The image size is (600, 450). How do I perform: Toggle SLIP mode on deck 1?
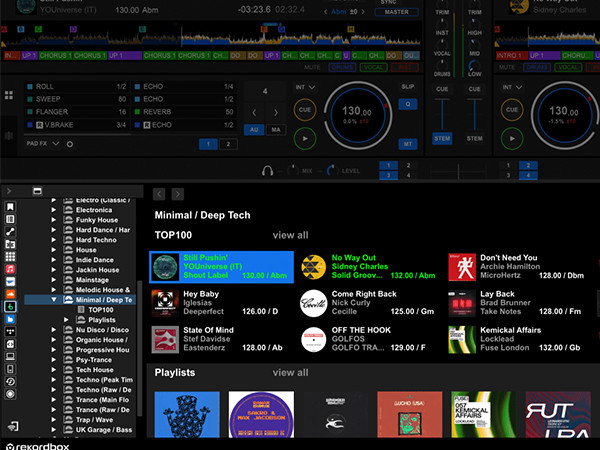click(x=408, y=86)
